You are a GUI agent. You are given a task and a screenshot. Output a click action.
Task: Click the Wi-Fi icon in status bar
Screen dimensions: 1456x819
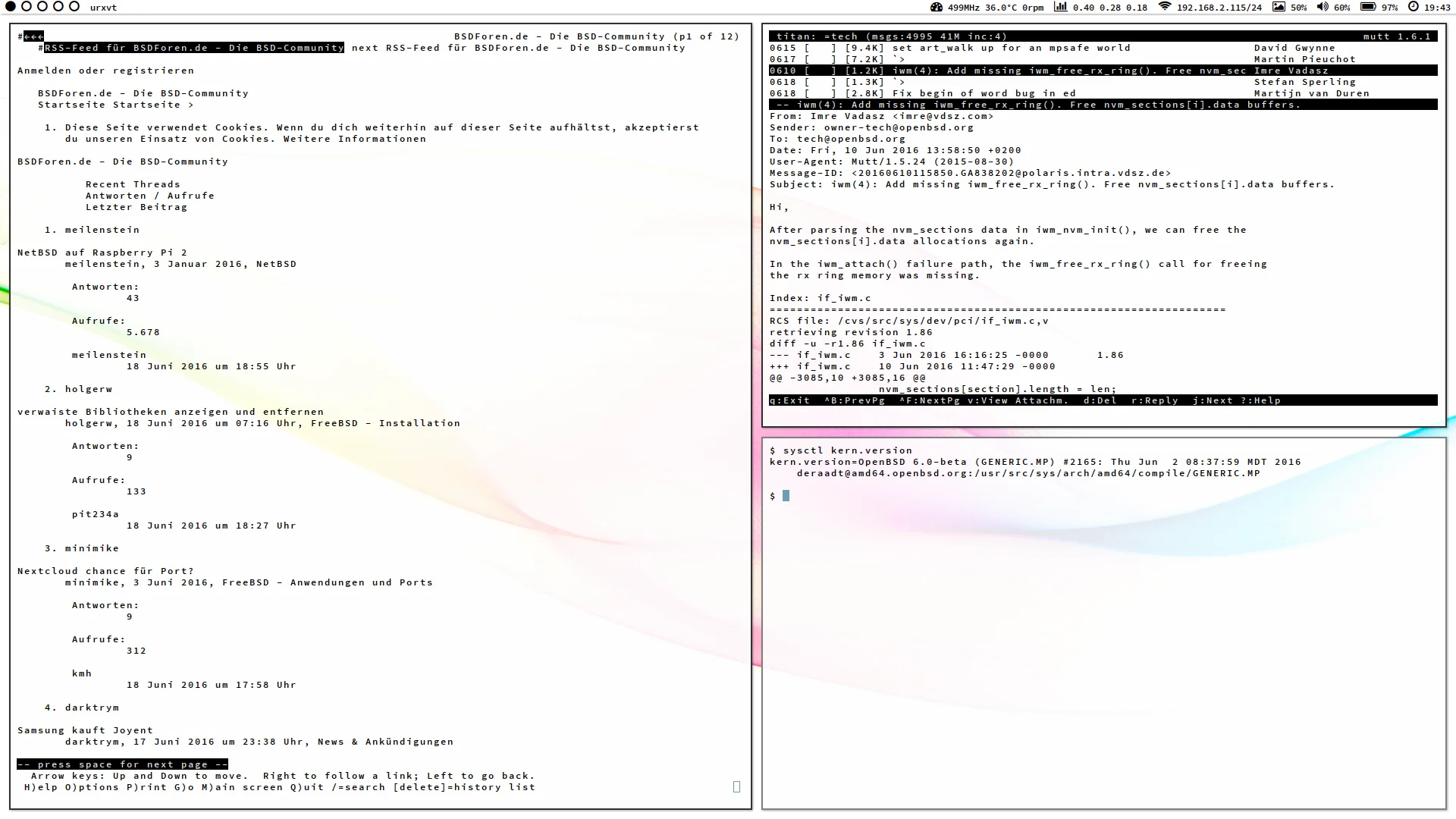(x=1165, y=7)
